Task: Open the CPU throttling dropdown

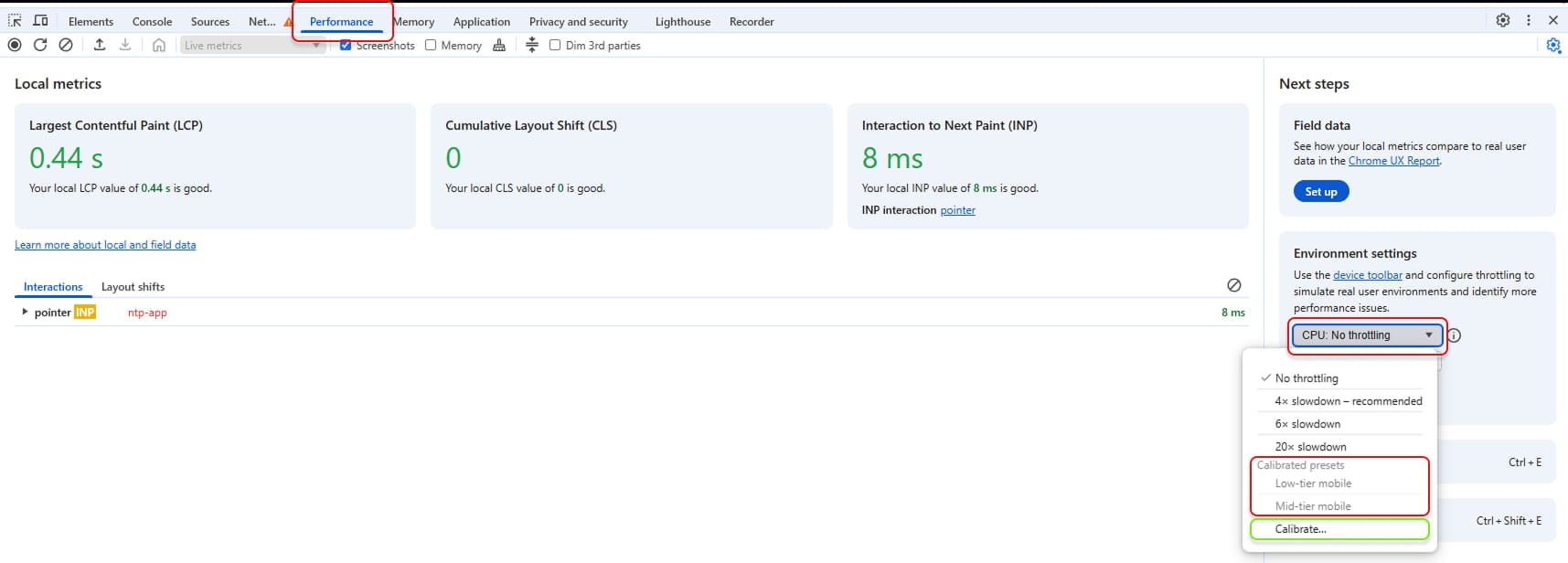Action: [1367, 335]
